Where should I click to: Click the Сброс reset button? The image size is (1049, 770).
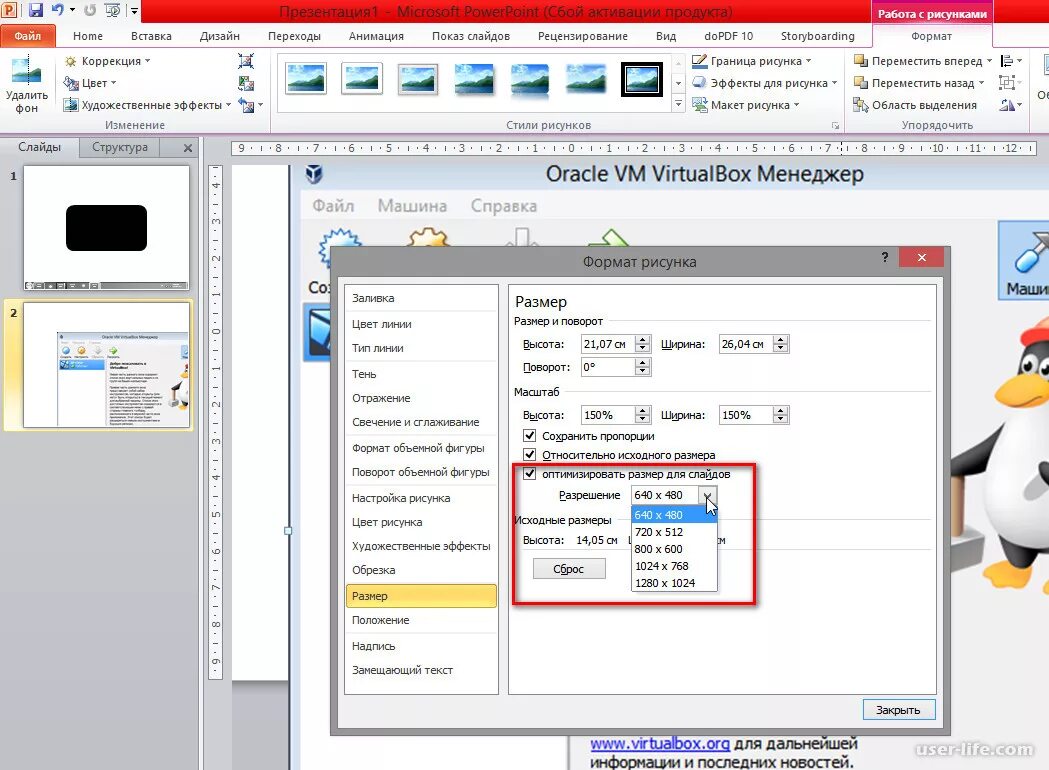point(569,569)
